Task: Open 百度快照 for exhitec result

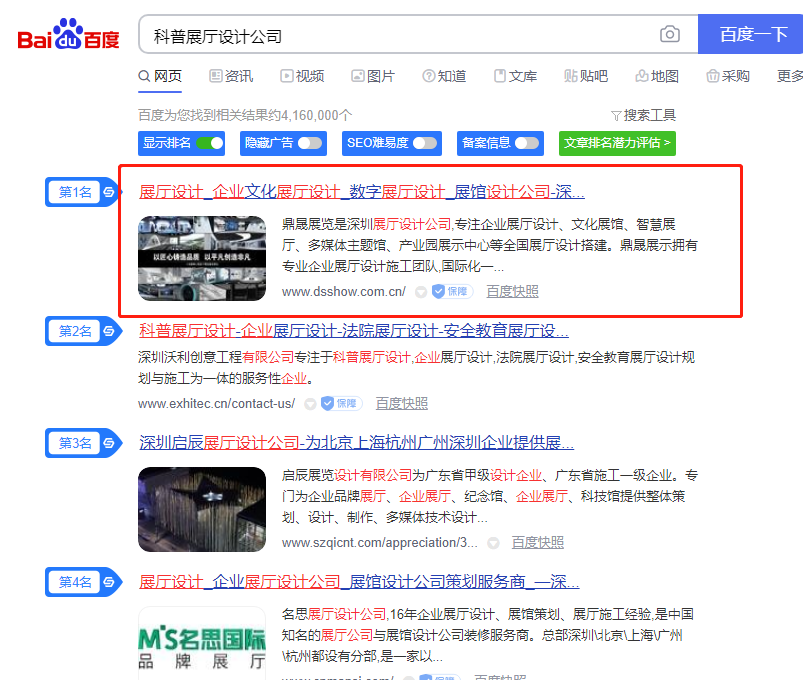Action: click(x=402, y=403)
